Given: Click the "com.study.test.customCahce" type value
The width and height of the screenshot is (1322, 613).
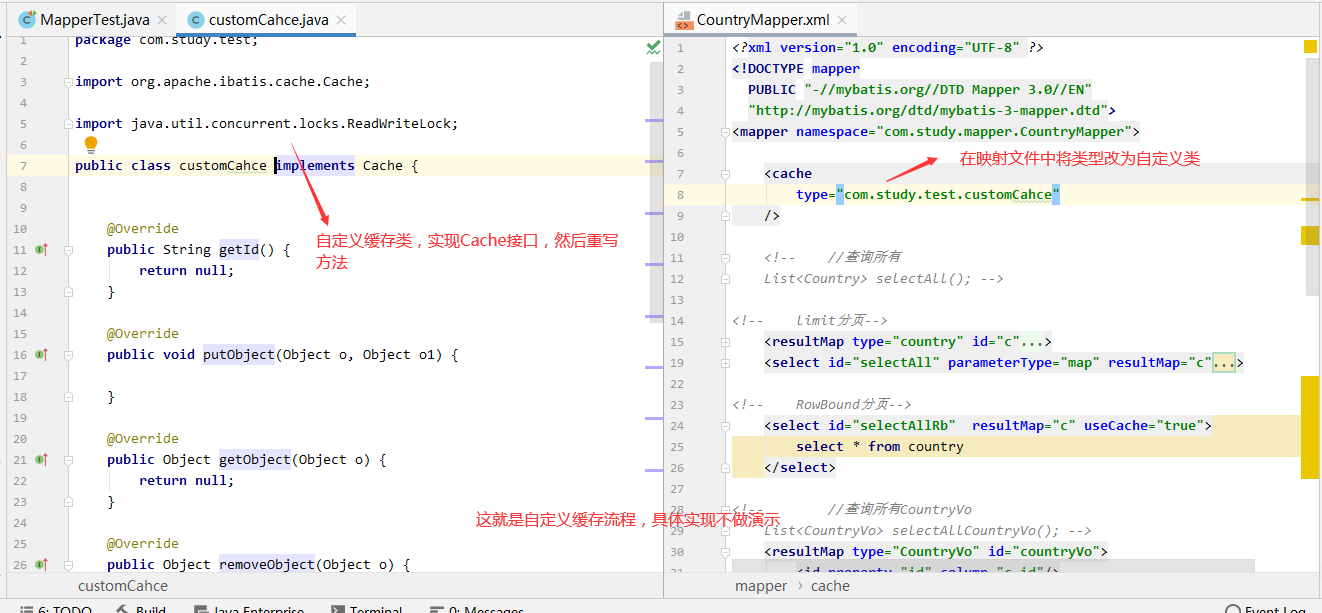Looking at the screenshot, I should 948,195.
